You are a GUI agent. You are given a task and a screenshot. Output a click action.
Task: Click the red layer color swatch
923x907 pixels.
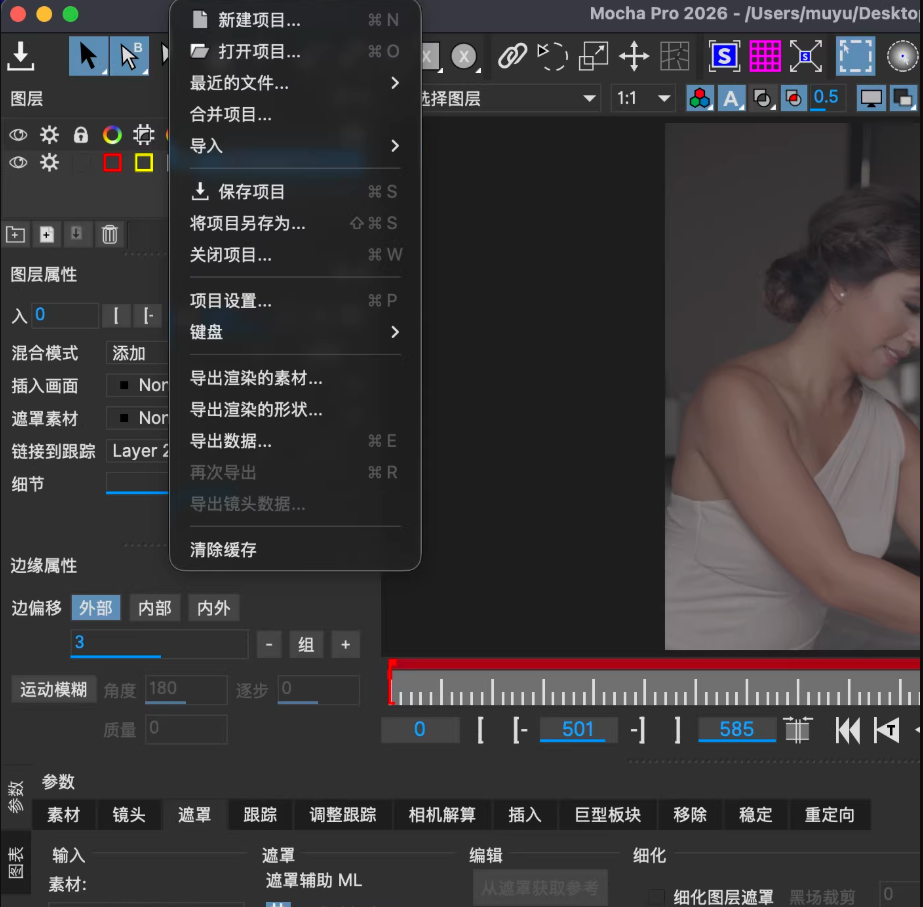(x=112, y=162)
